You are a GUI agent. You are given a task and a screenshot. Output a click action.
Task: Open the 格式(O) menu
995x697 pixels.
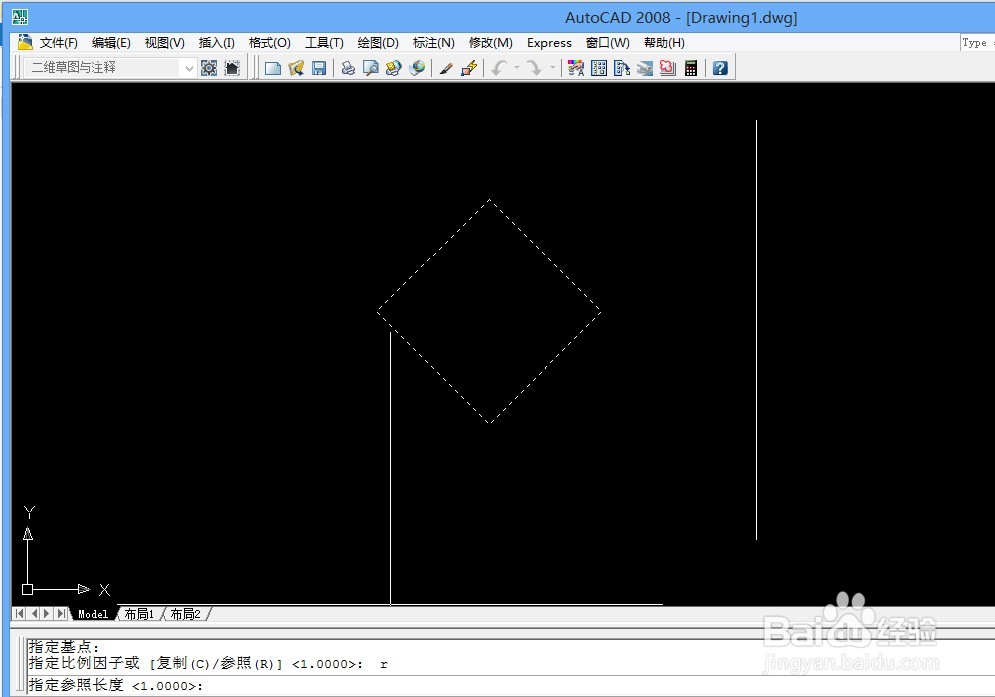[270, 43]
